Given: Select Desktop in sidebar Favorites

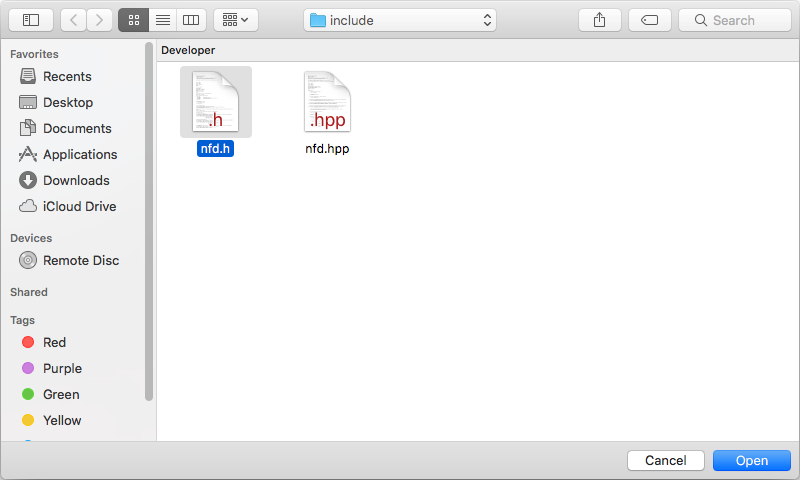Looking at the screenshot, I should click(x=67, y=102).
